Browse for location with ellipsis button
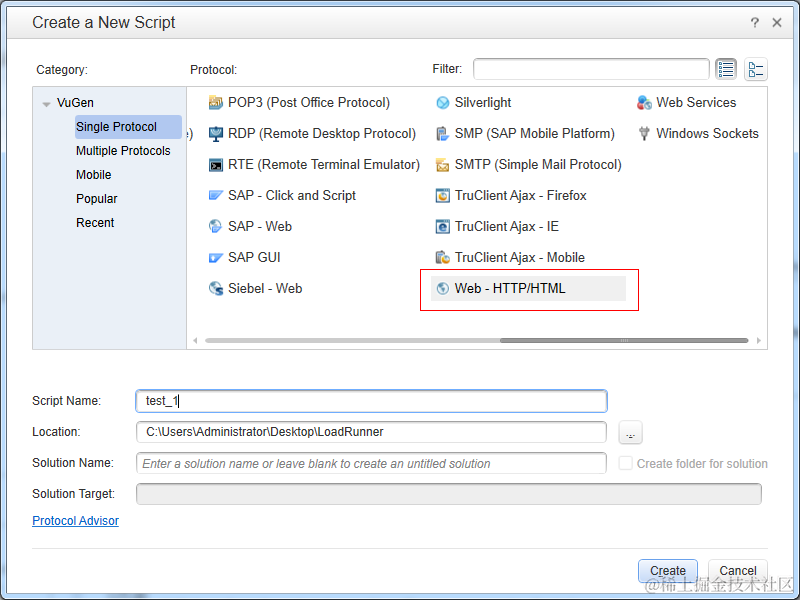The width and height of the screenshot is (800, 600). tap(630, 433)
